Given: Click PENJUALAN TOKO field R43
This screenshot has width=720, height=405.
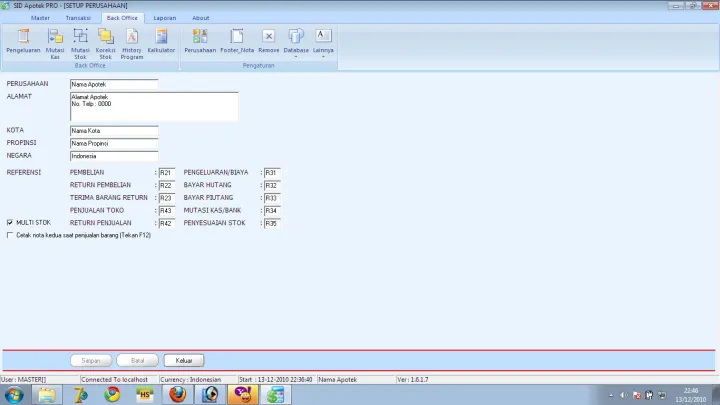Looking at the screenshot, I should point(167,211).
